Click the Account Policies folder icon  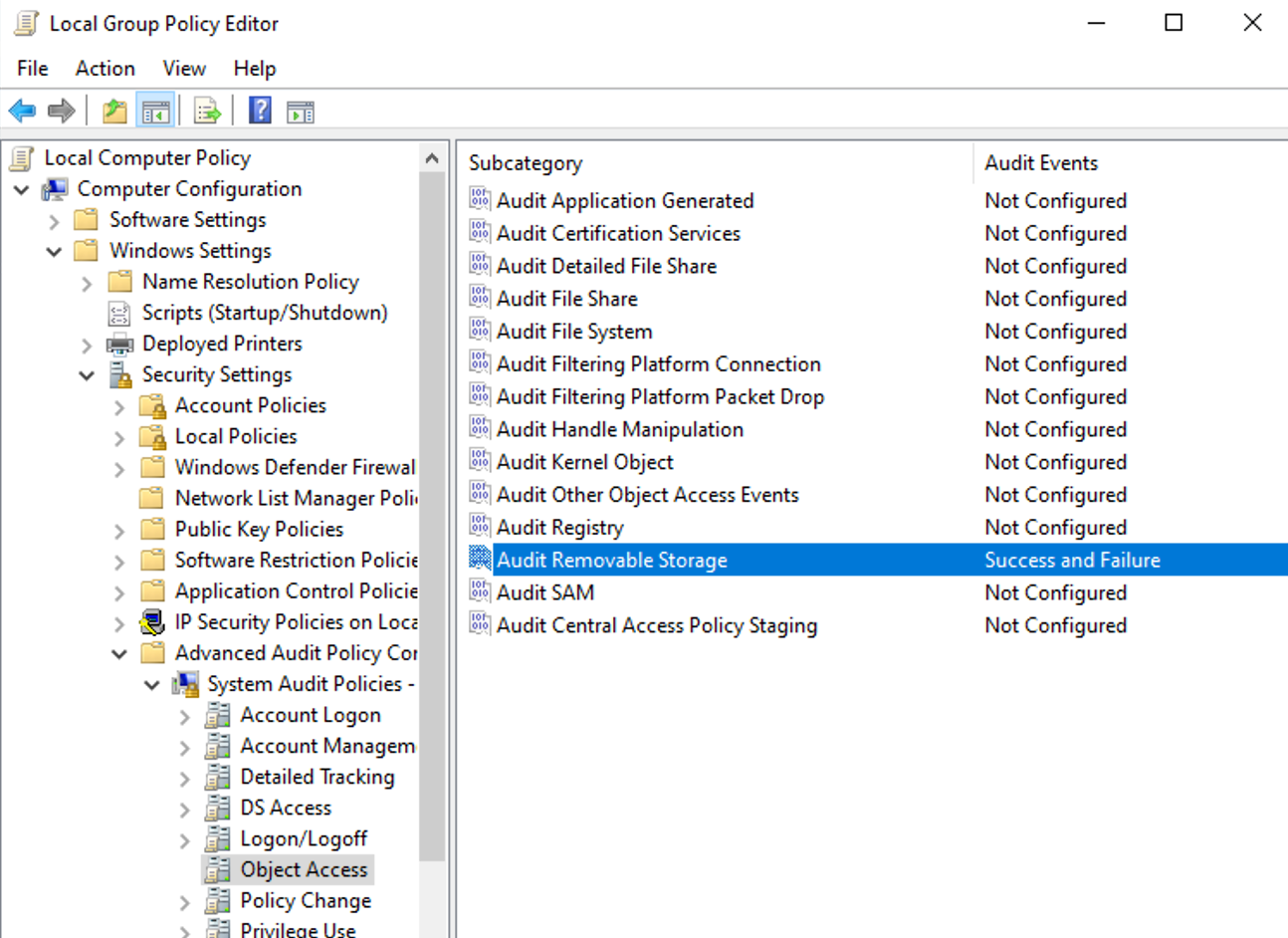coord(152,406)
